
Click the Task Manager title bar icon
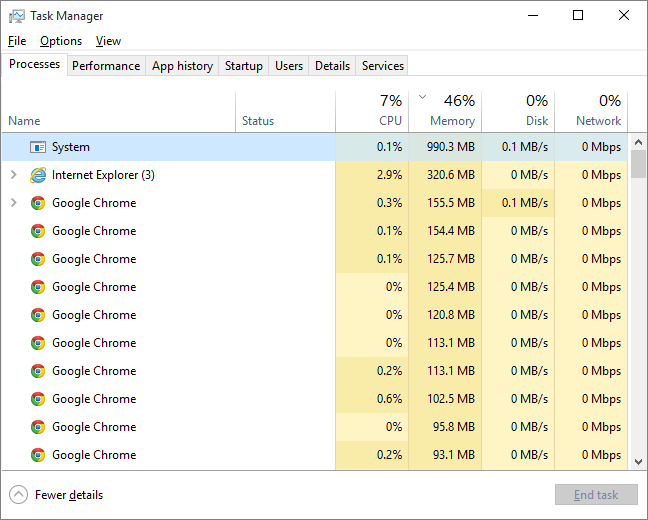(17, 16)
